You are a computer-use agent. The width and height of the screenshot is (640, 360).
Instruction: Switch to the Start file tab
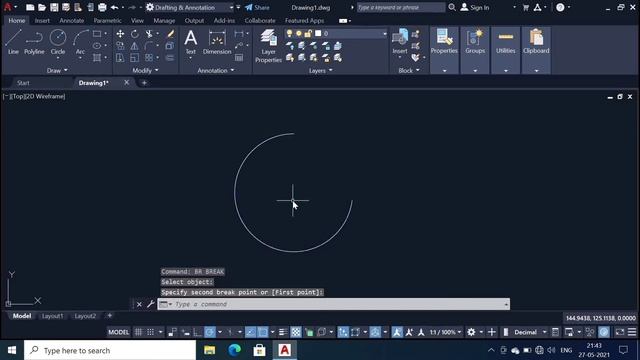pyautogui.click(x=23, y=83)
